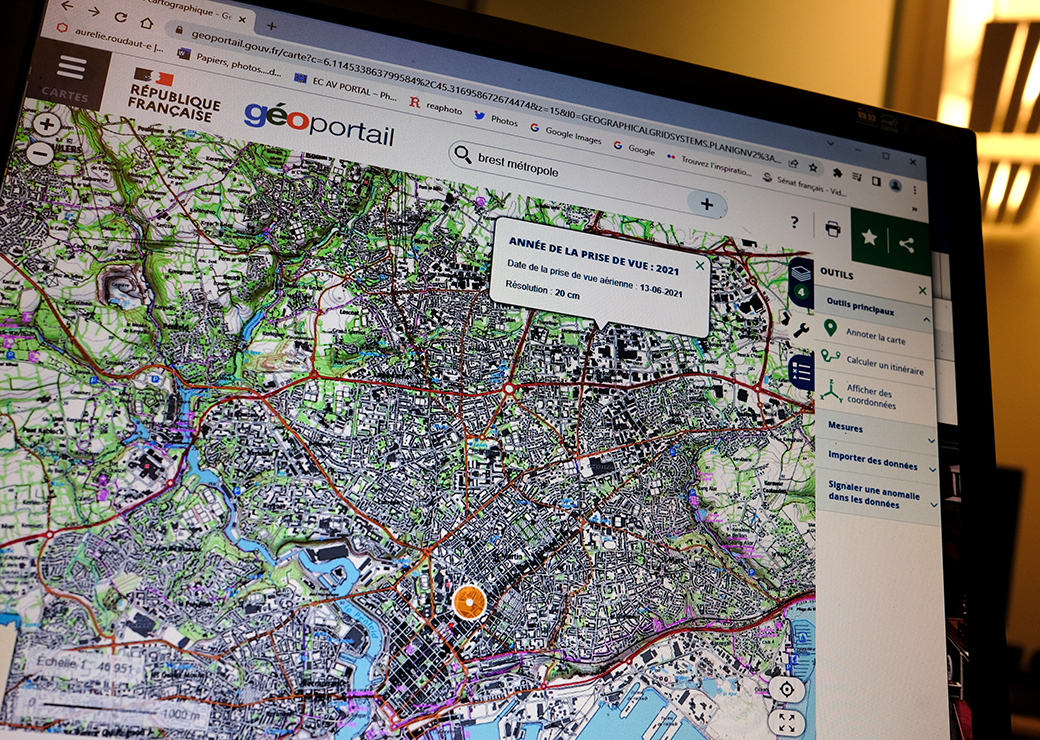
Task: Open the Papiers, photos bookmark
Action: 229,61
